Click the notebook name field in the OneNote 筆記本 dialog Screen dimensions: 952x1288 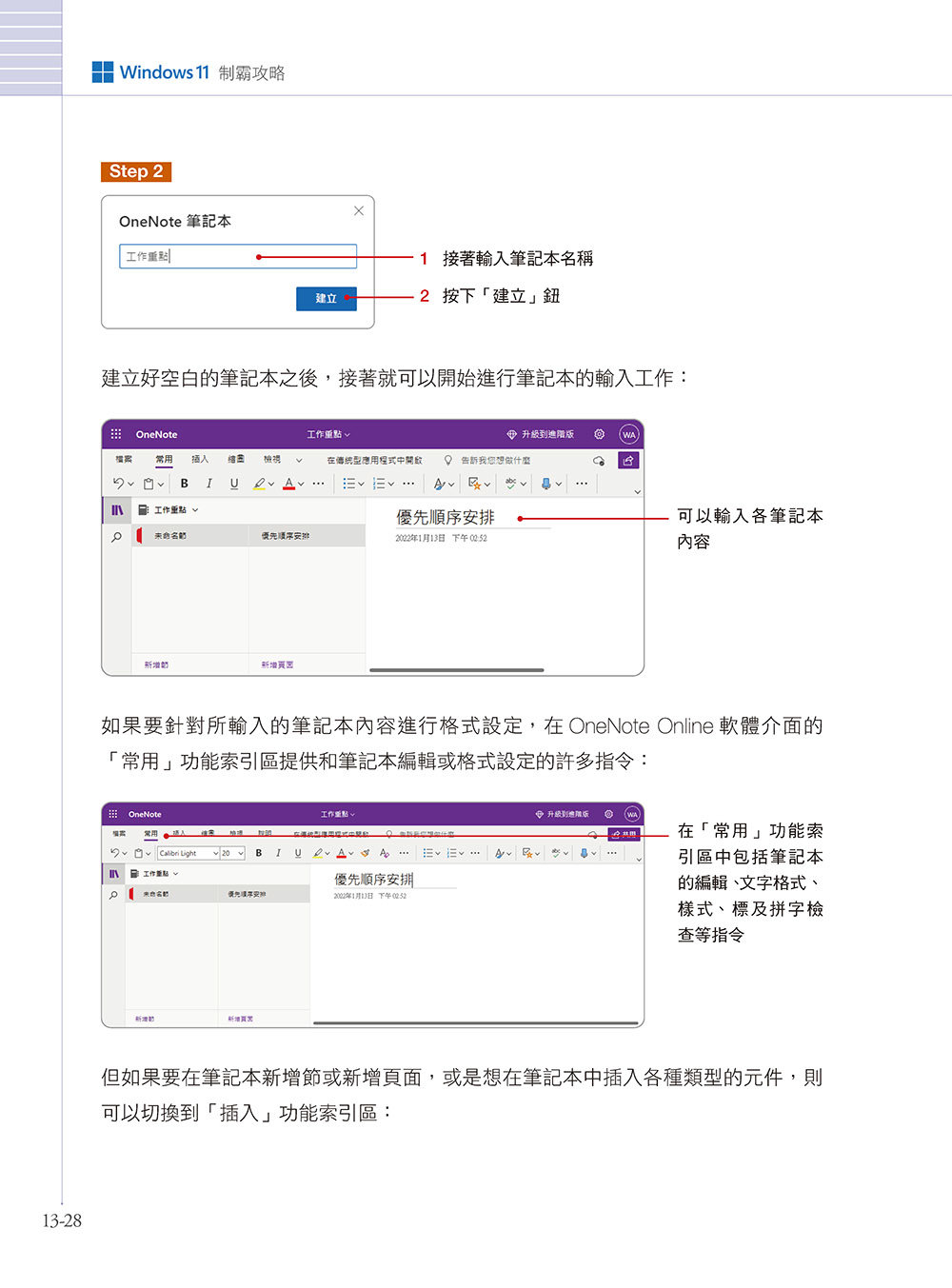click(238, 256)
